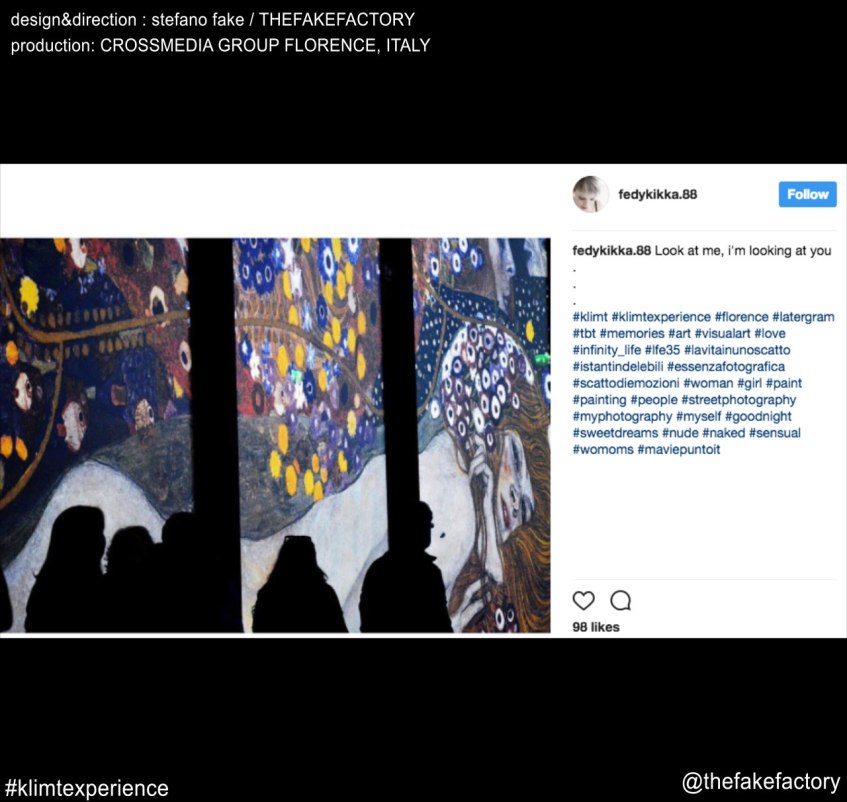This screenshot has height=802, width=847.
Task: Click the blue Follow button
Action: [807, 194]
